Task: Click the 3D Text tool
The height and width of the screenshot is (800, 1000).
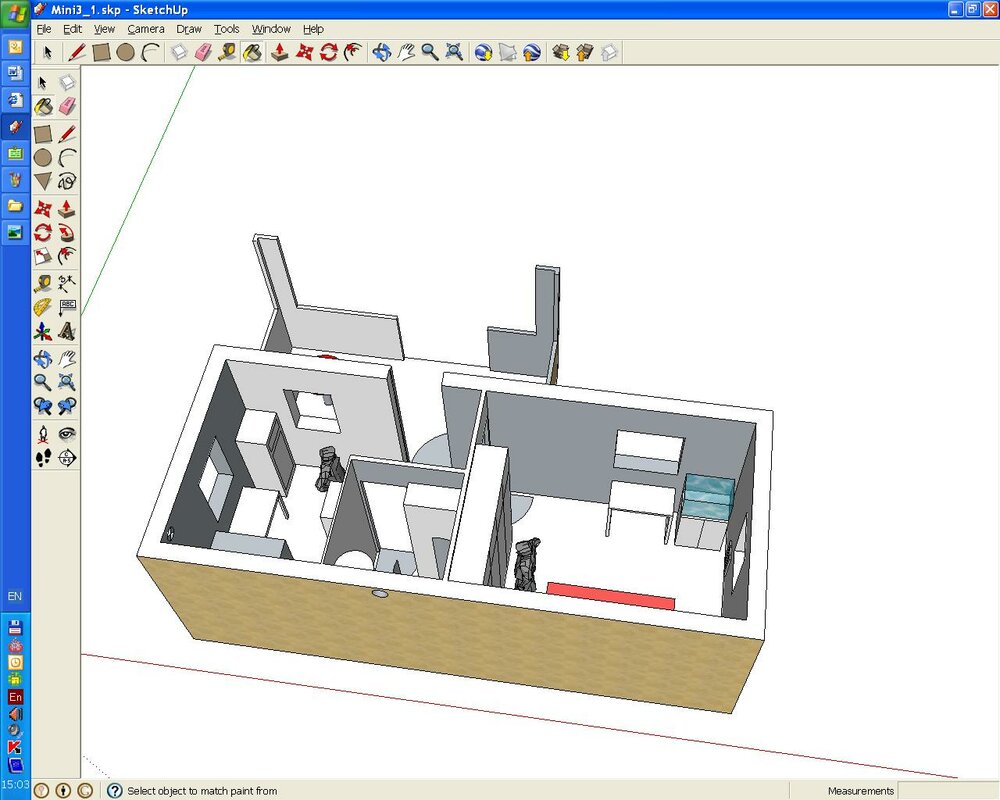Action: click(67, 331)
